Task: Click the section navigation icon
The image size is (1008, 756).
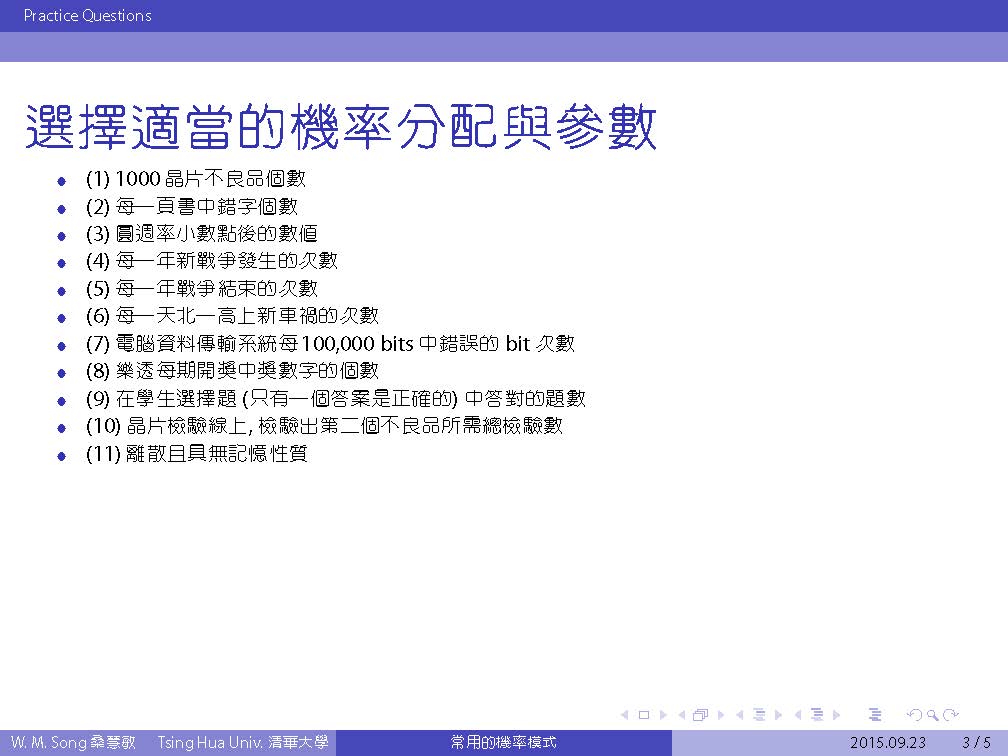Action: [x=816, y=715]
